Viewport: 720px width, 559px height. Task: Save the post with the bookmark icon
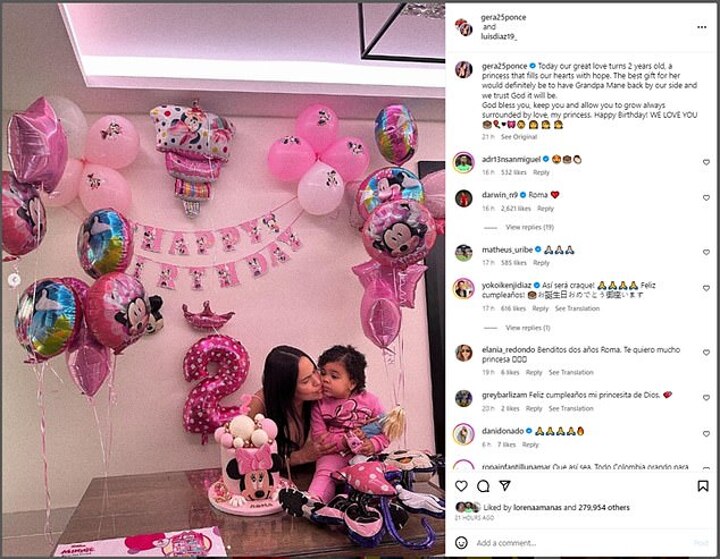pos(703,486)
